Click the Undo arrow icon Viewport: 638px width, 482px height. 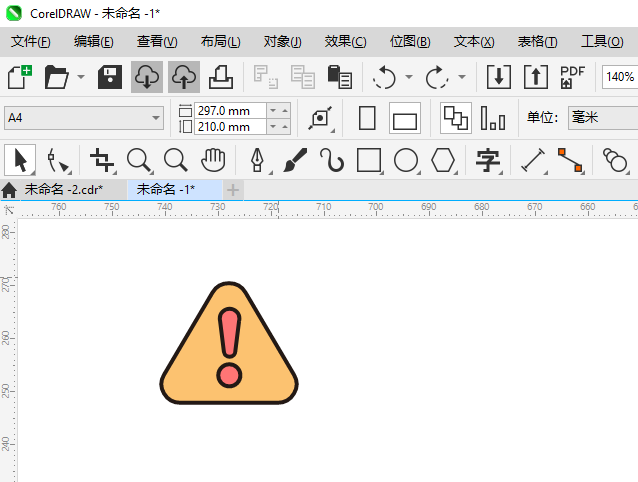[385, 77]
